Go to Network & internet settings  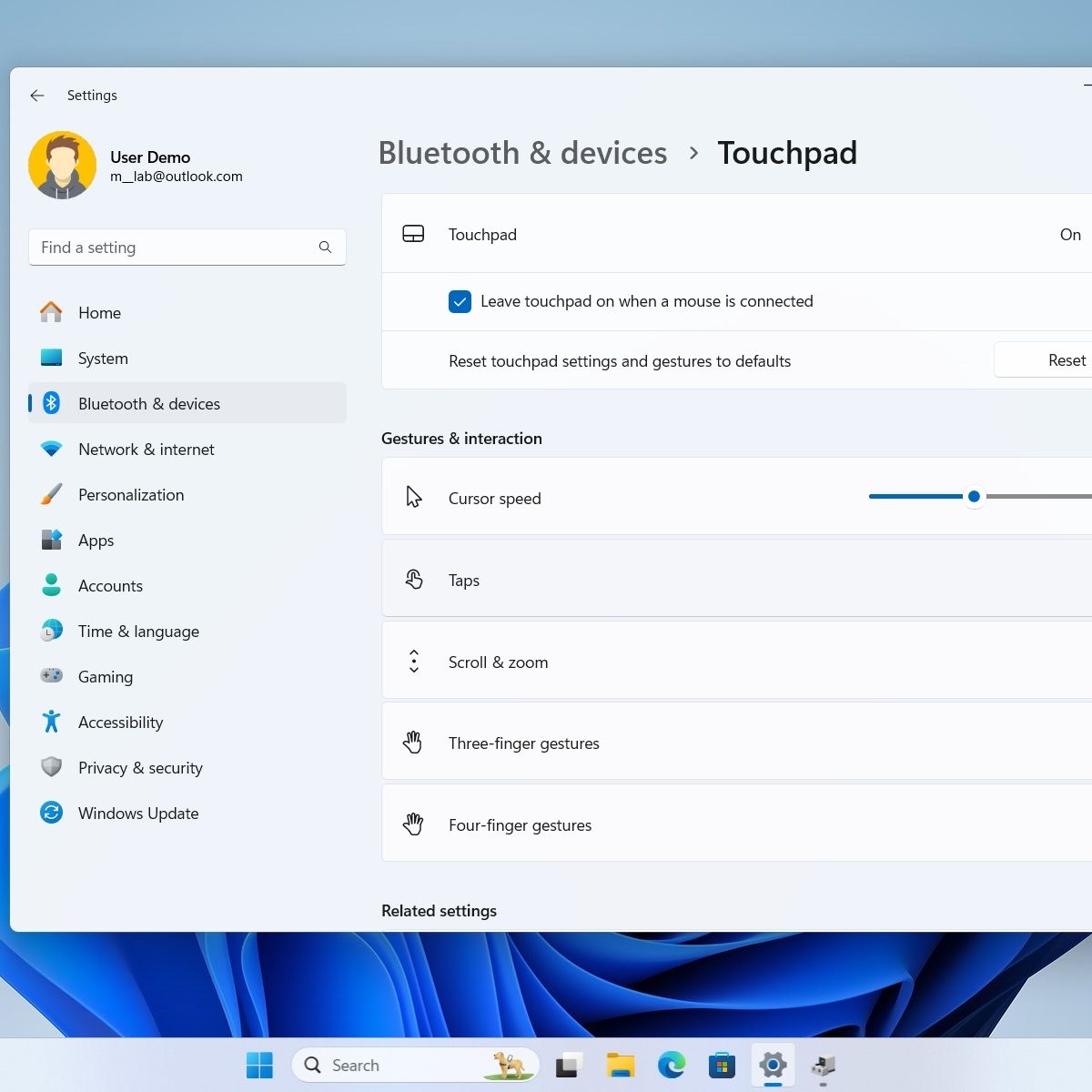(x=147, y=450)
